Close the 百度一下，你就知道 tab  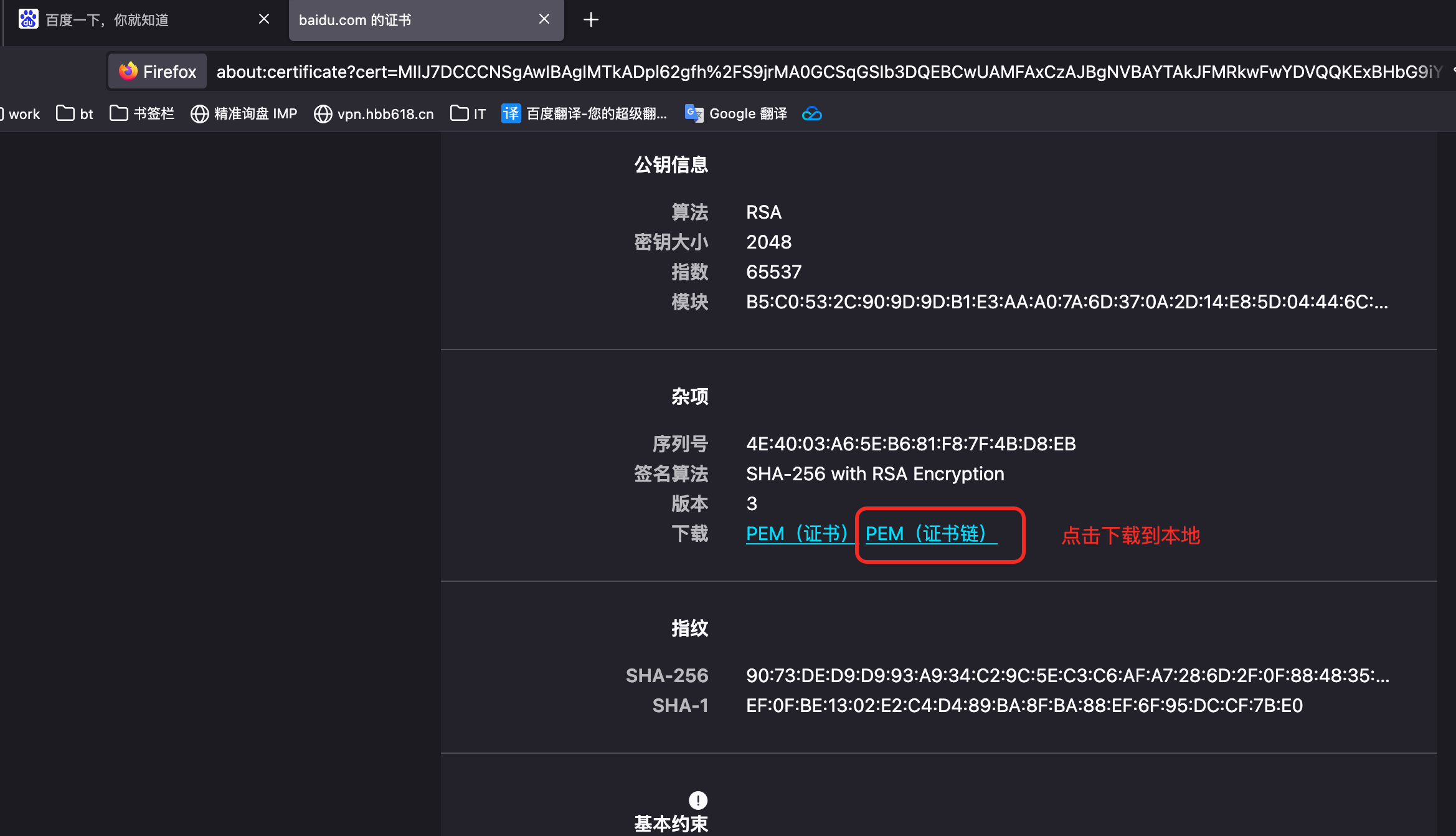pos(264,19)
